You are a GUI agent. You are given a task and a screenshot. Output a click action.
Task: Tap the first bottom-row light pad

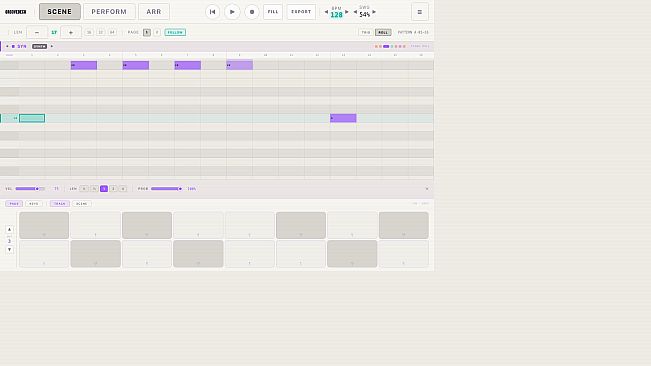[x=44, y=254]
